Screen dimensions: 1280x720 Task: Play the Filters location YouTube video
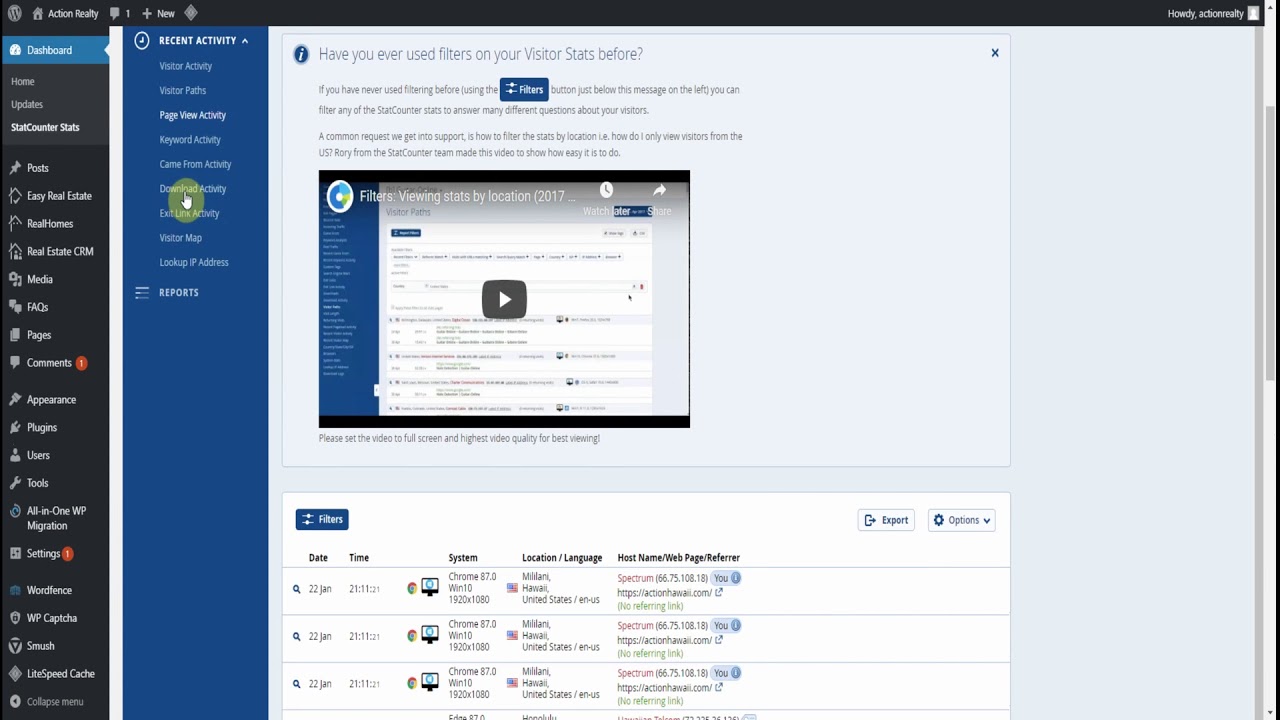coord(504,299)
